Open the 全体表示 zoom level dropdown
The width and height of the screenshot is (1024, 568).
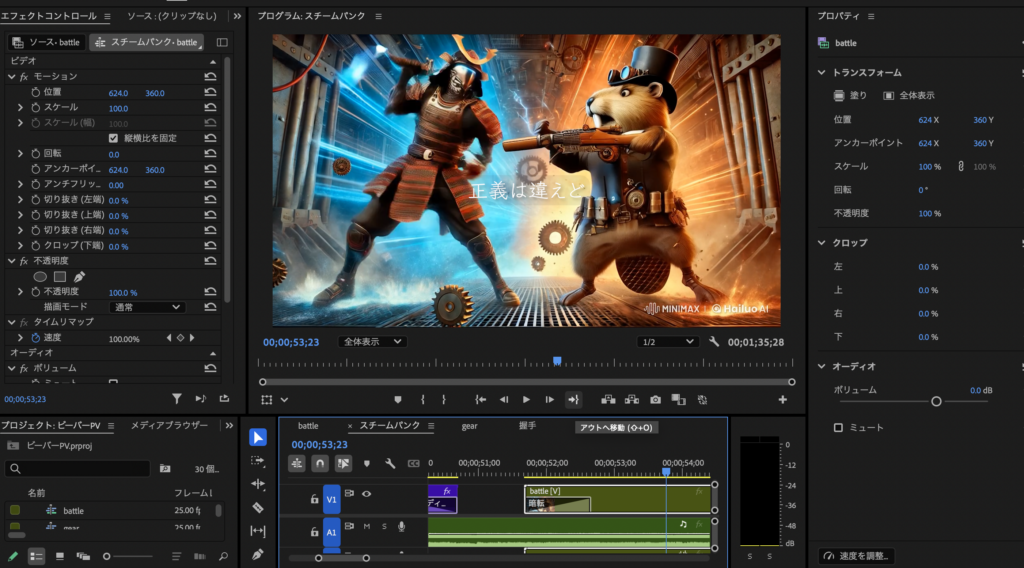[371, 341]
